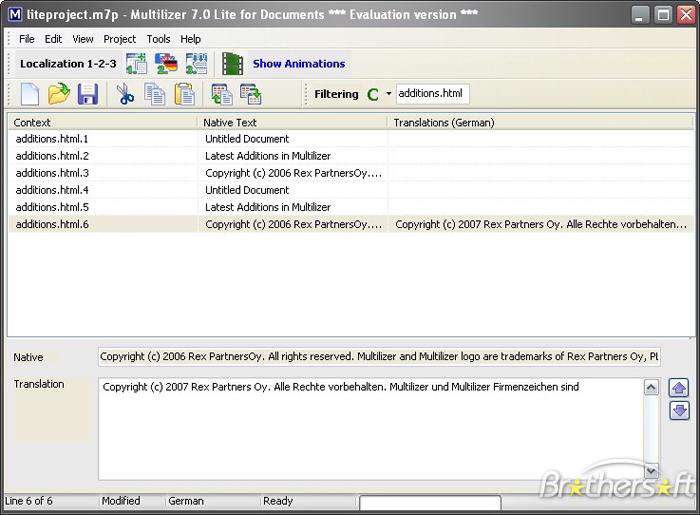Image resolution: width=700 pixels, height=515 pixels.
Task: Copy selection with the copy icon
Action: 154,94
